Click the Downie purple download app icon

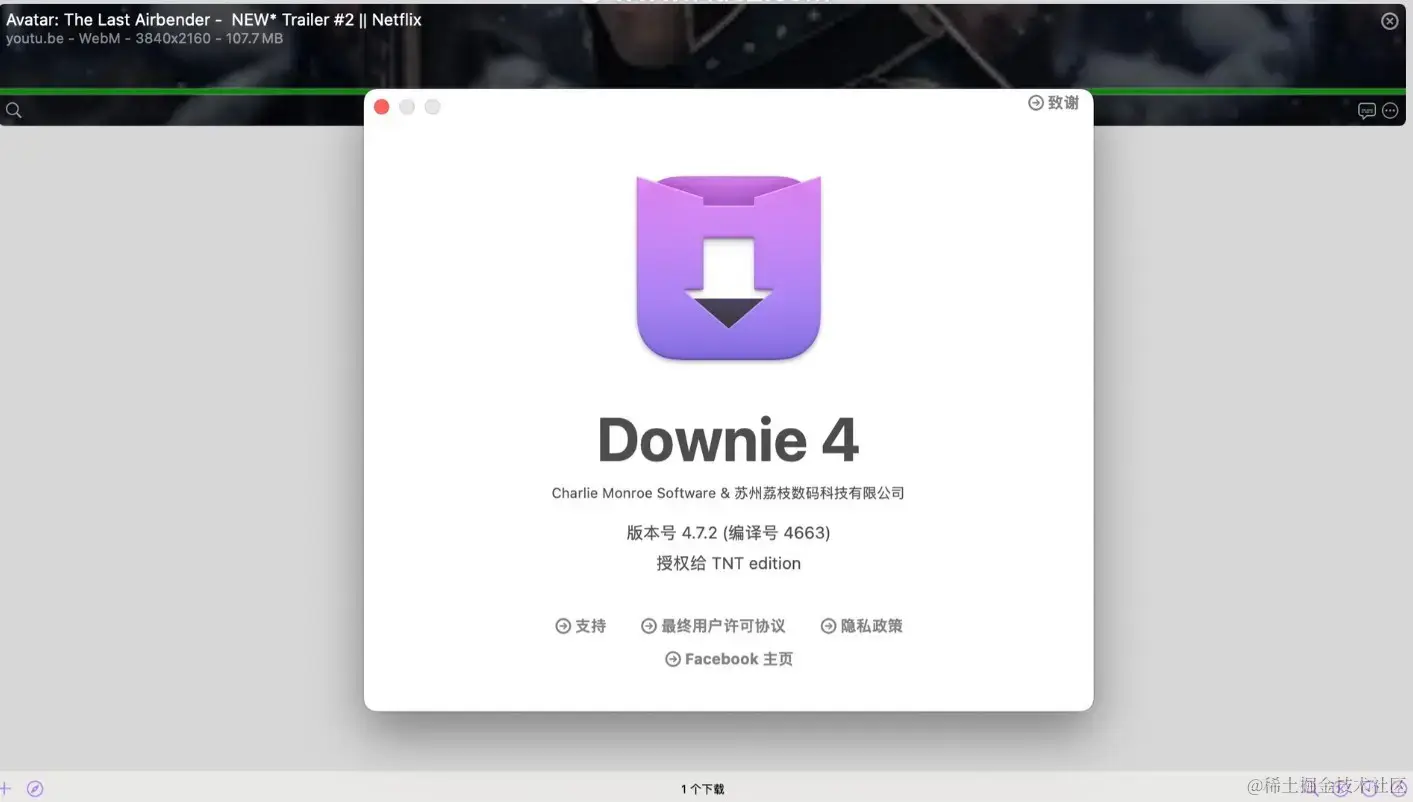tap(729, 268)
